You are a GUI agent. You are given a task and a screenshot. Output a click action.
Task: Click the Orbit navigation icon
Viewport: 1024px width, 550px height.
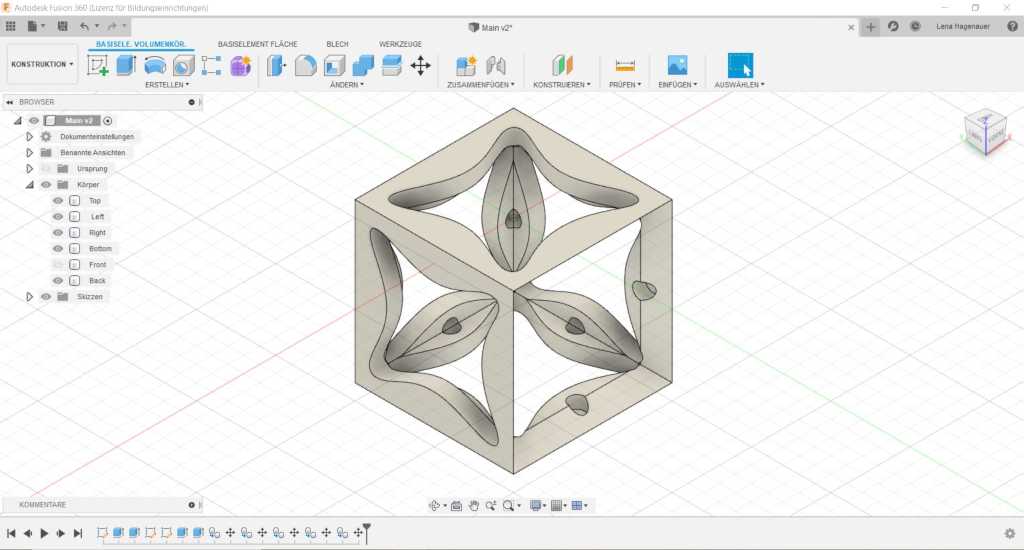(x=434, y=506)
